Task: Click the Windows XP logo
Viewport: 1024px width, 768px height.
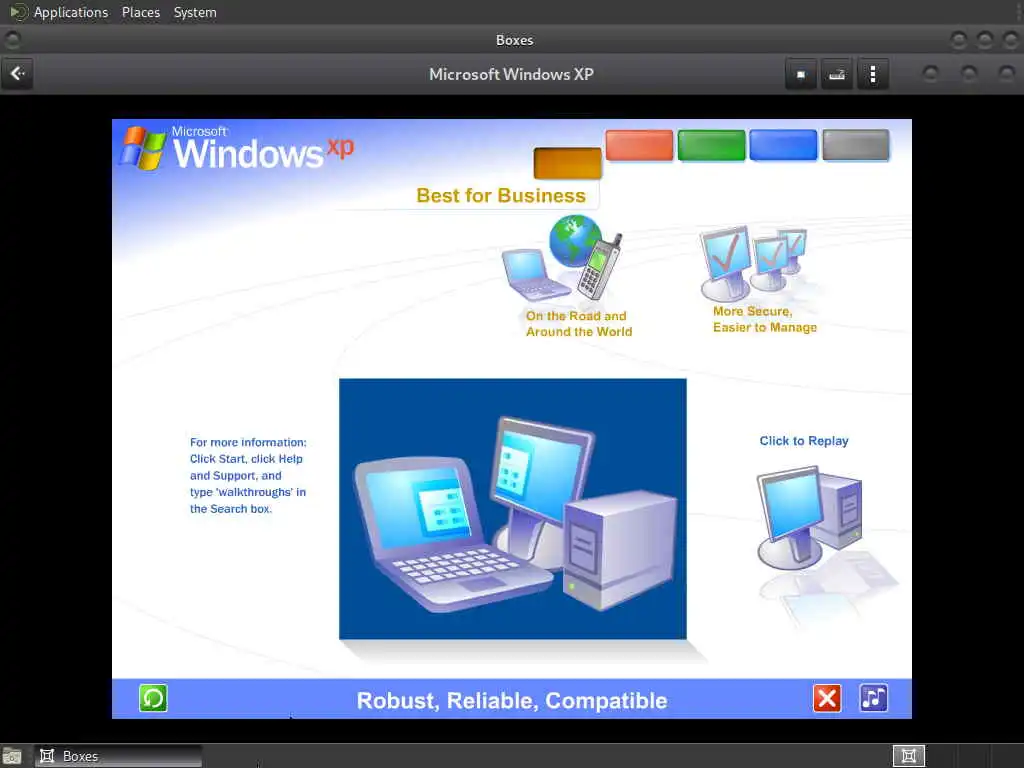Action: [x=237, y=148]
